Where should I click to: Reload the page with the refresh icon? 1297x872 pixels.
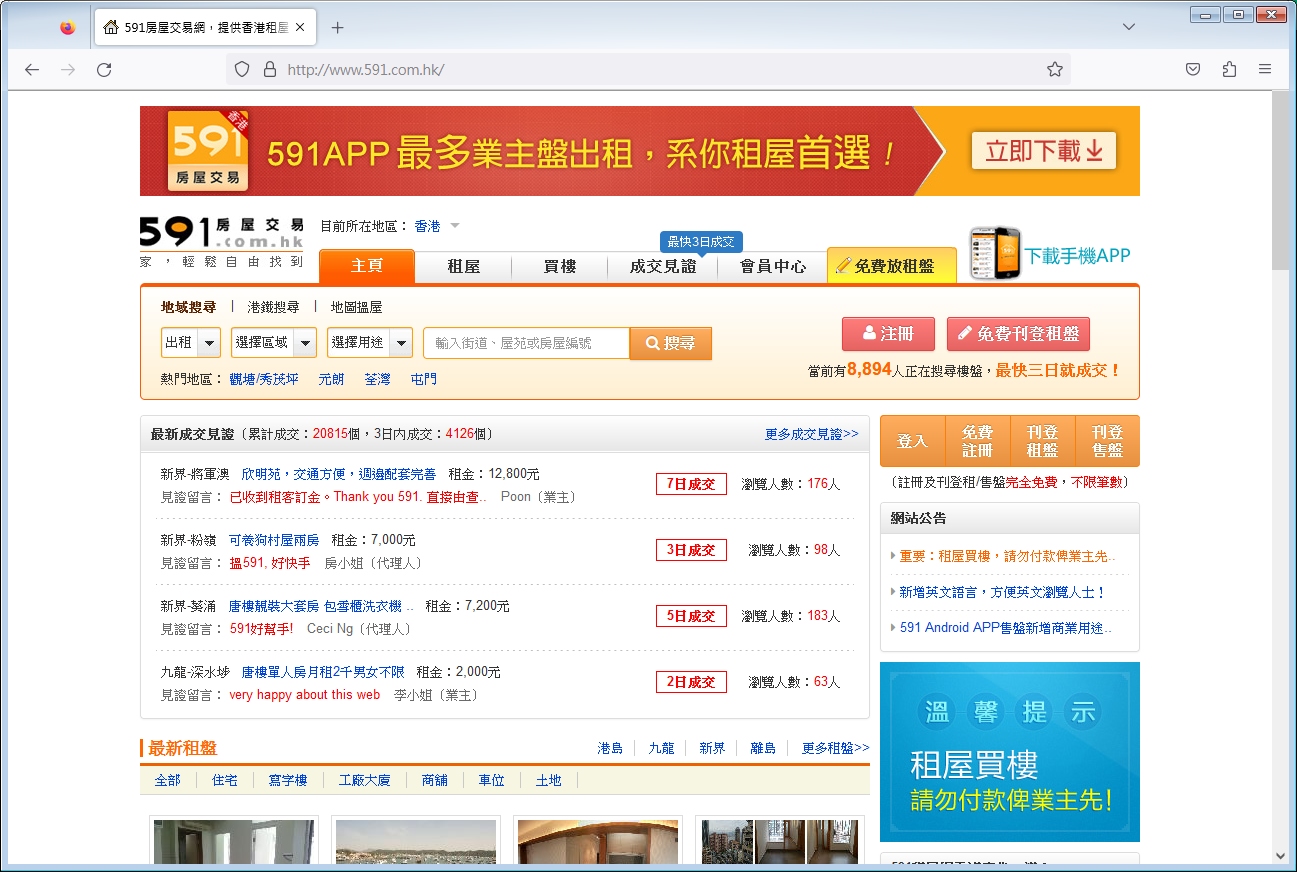pyautogui.click(x=104, y=69)
